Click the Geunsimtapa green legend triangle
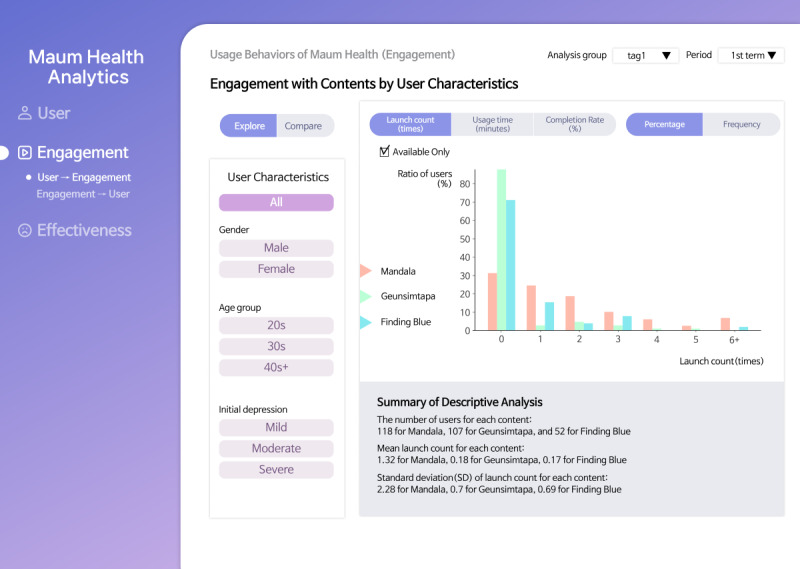The width and height of the screenshot is (800, 569). point(365,296)
